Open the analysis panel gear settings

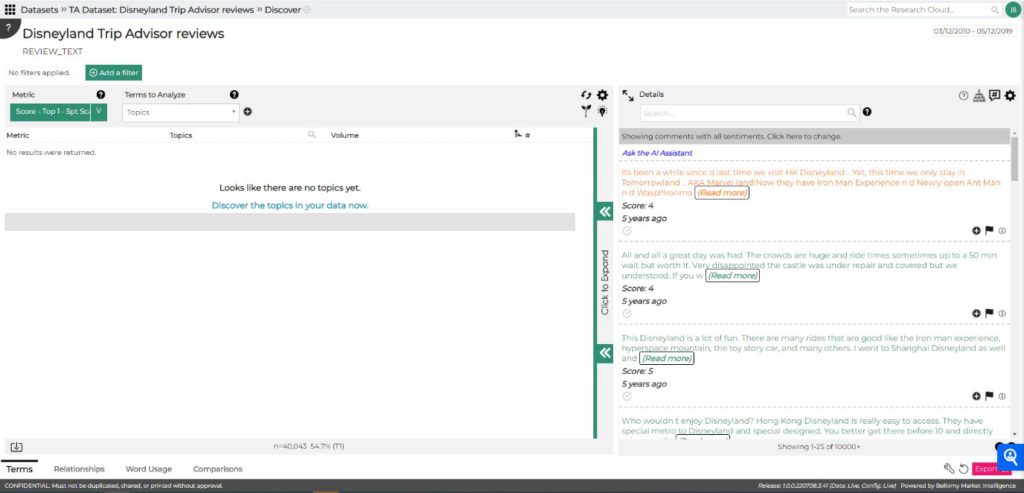[602, 95]
